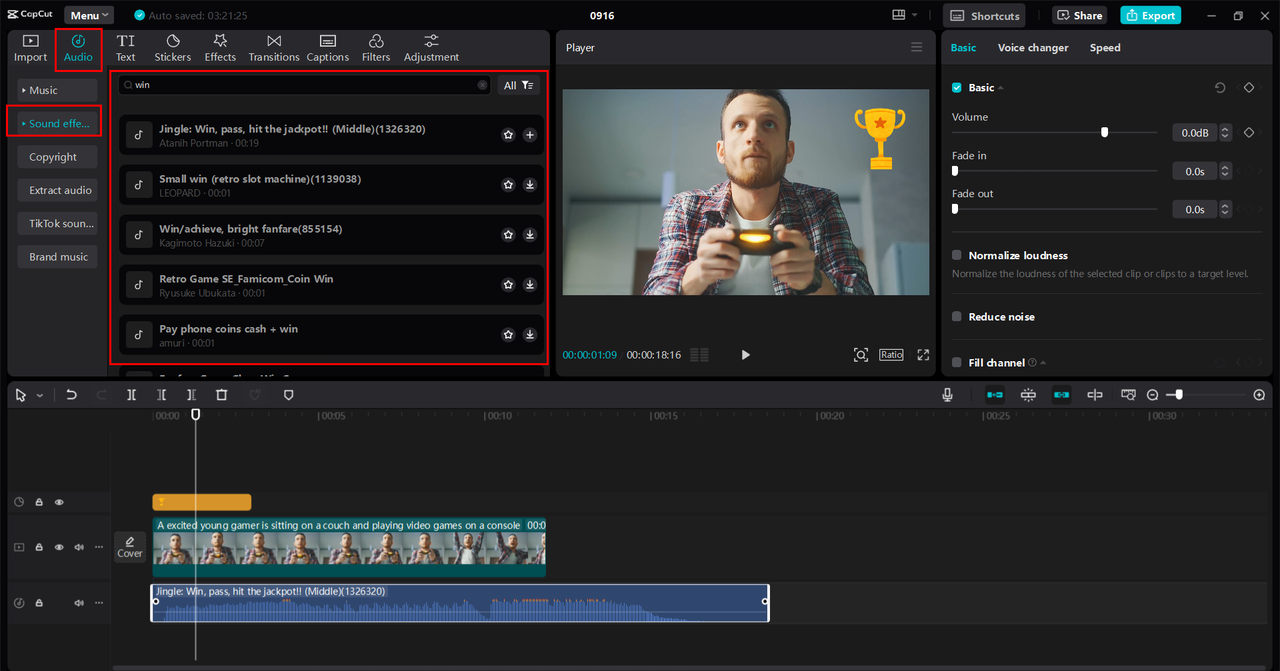Screen dimensions: 1280x671
Task: Expand the Music category
Action: pyautogui.click(x=57, y=90)
